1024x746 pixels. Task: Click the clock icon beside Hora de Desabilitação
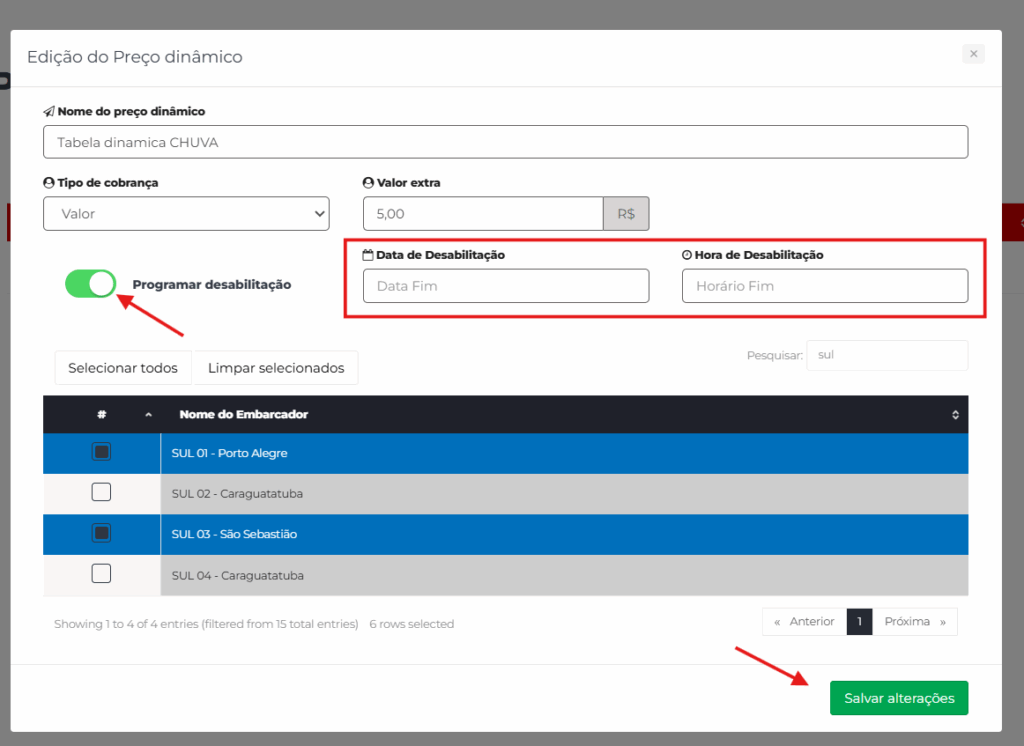[687, 255]
